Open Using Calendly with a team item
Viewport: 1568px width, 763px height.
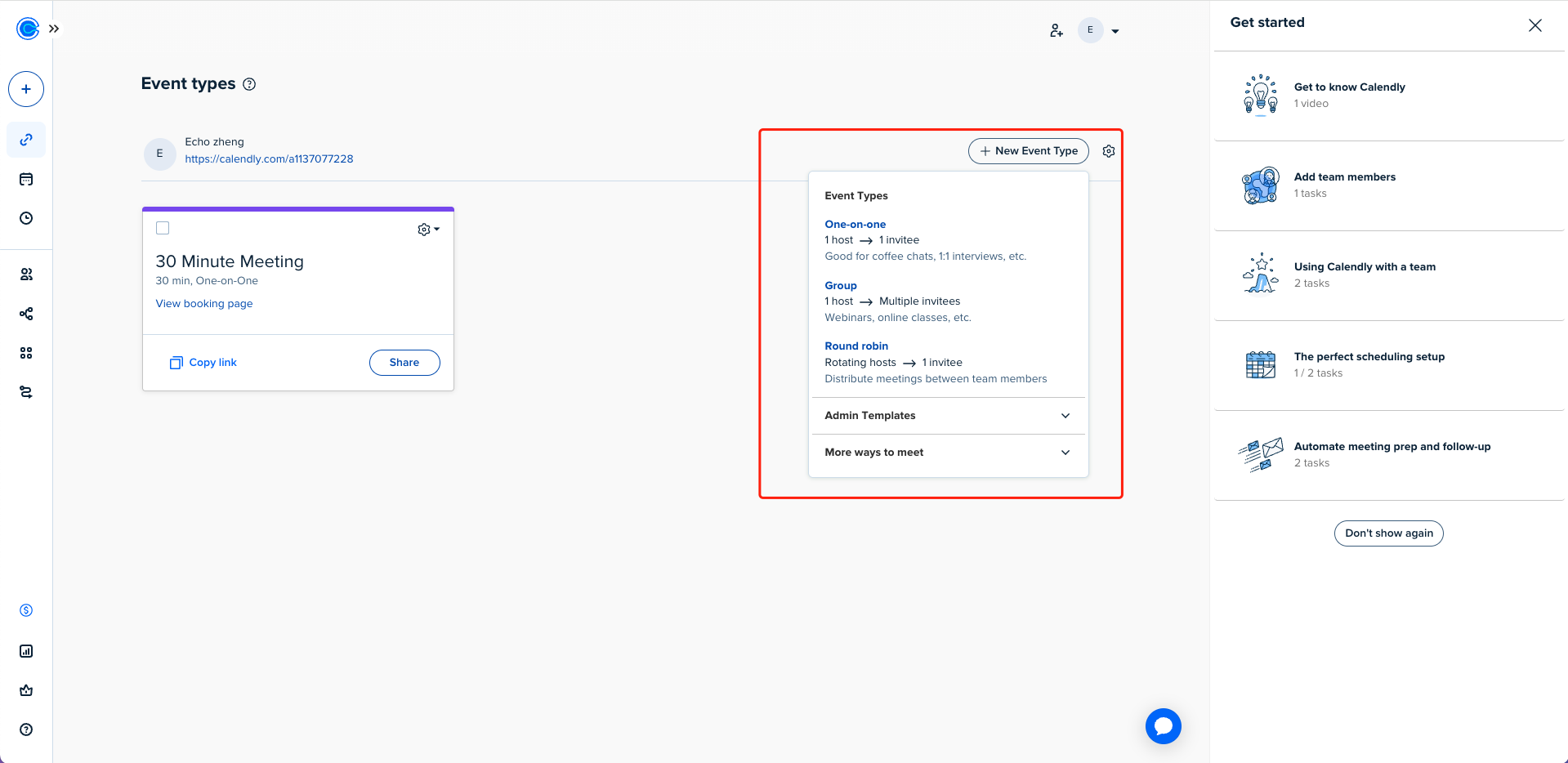coord(1389,275)
